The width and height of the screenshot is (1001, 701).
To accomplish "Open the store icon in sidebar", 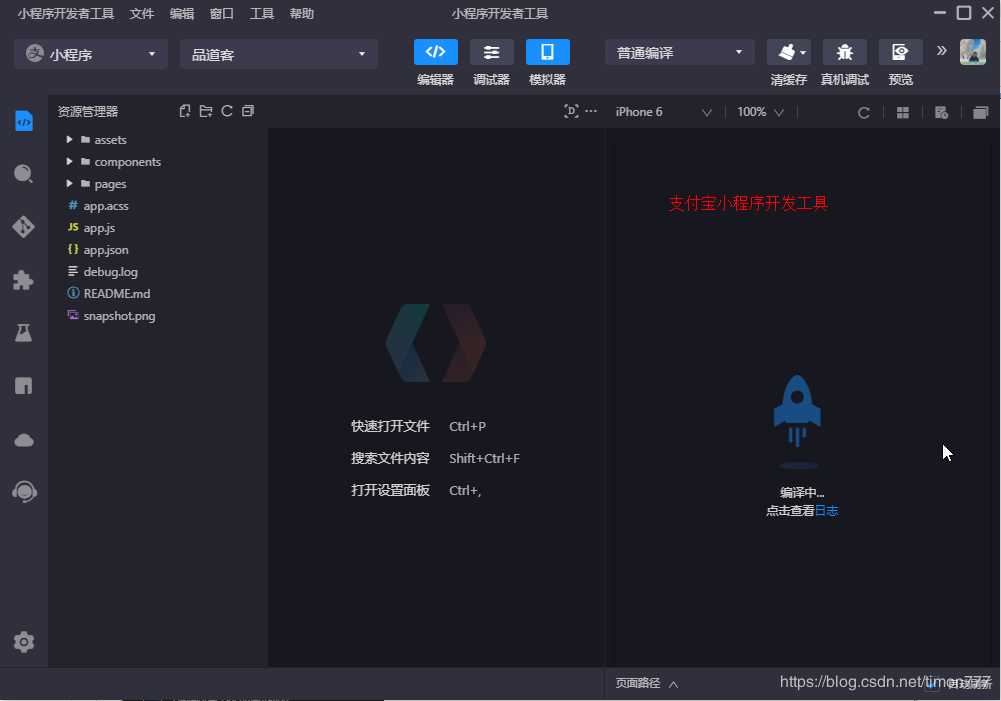I will [24, 386].
